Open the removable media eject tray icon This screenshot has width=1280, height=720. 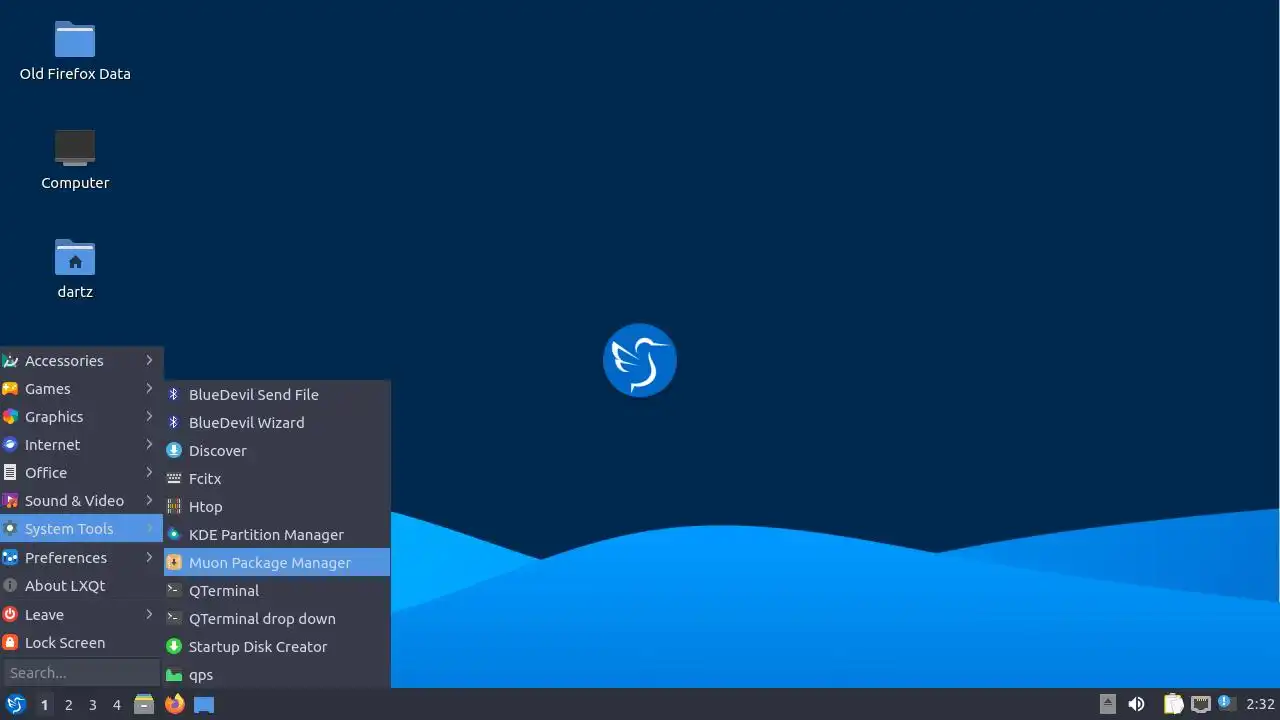1108,704
